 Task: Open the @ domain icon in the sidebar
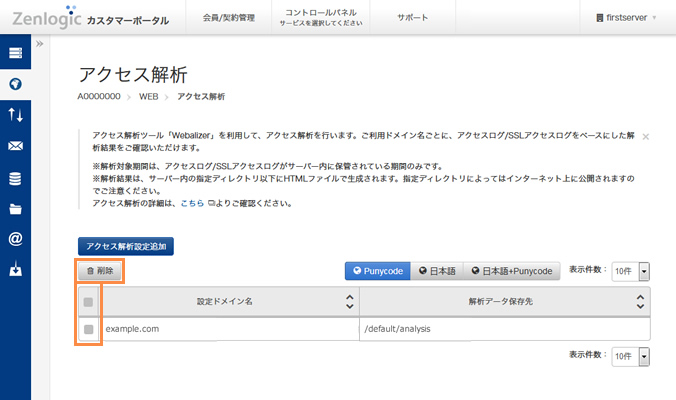click(16, 238)
